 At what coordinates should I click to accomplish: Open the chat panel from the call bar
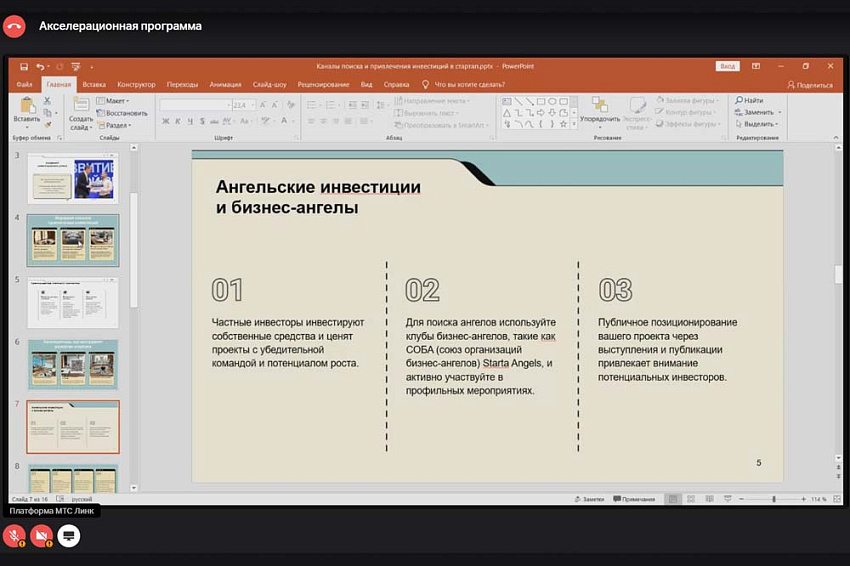tap(68, 536)
